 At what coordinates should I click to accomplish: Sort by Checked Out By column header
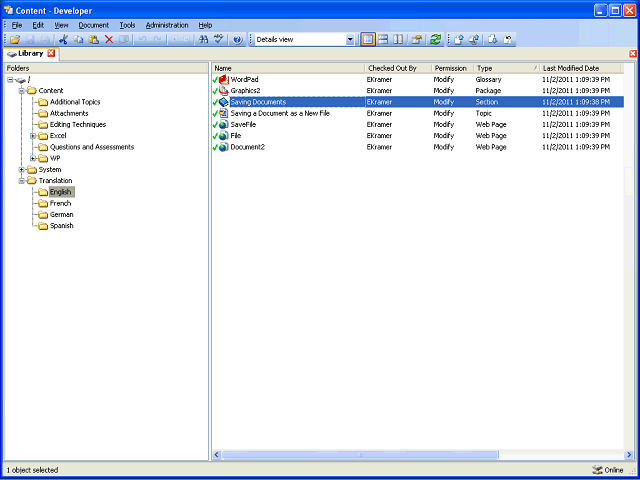click(x=398, y=68)
